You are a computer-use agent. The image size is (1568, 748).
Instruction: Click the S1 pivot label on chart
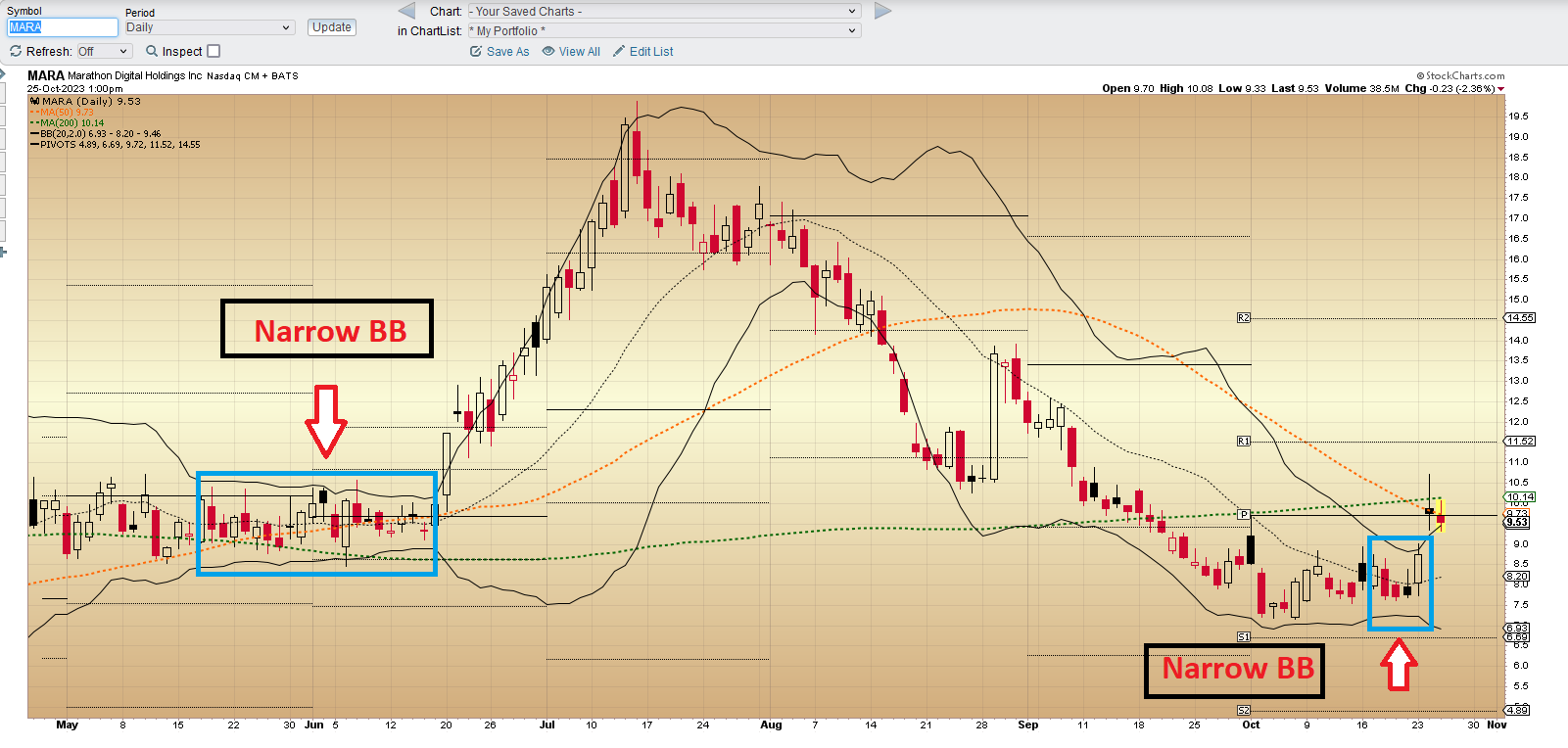1244,636
